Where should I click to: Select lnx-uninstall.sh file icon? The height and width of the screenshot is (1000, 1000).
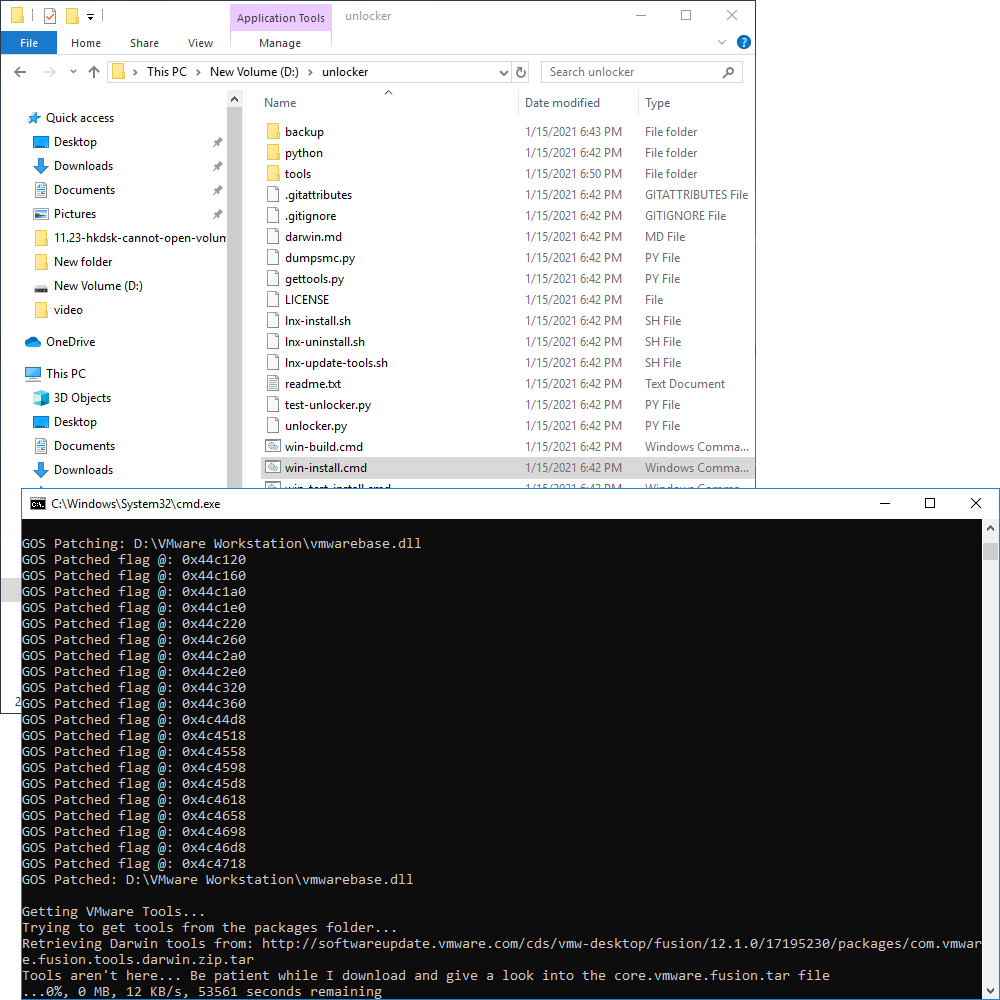coord(273,342)
